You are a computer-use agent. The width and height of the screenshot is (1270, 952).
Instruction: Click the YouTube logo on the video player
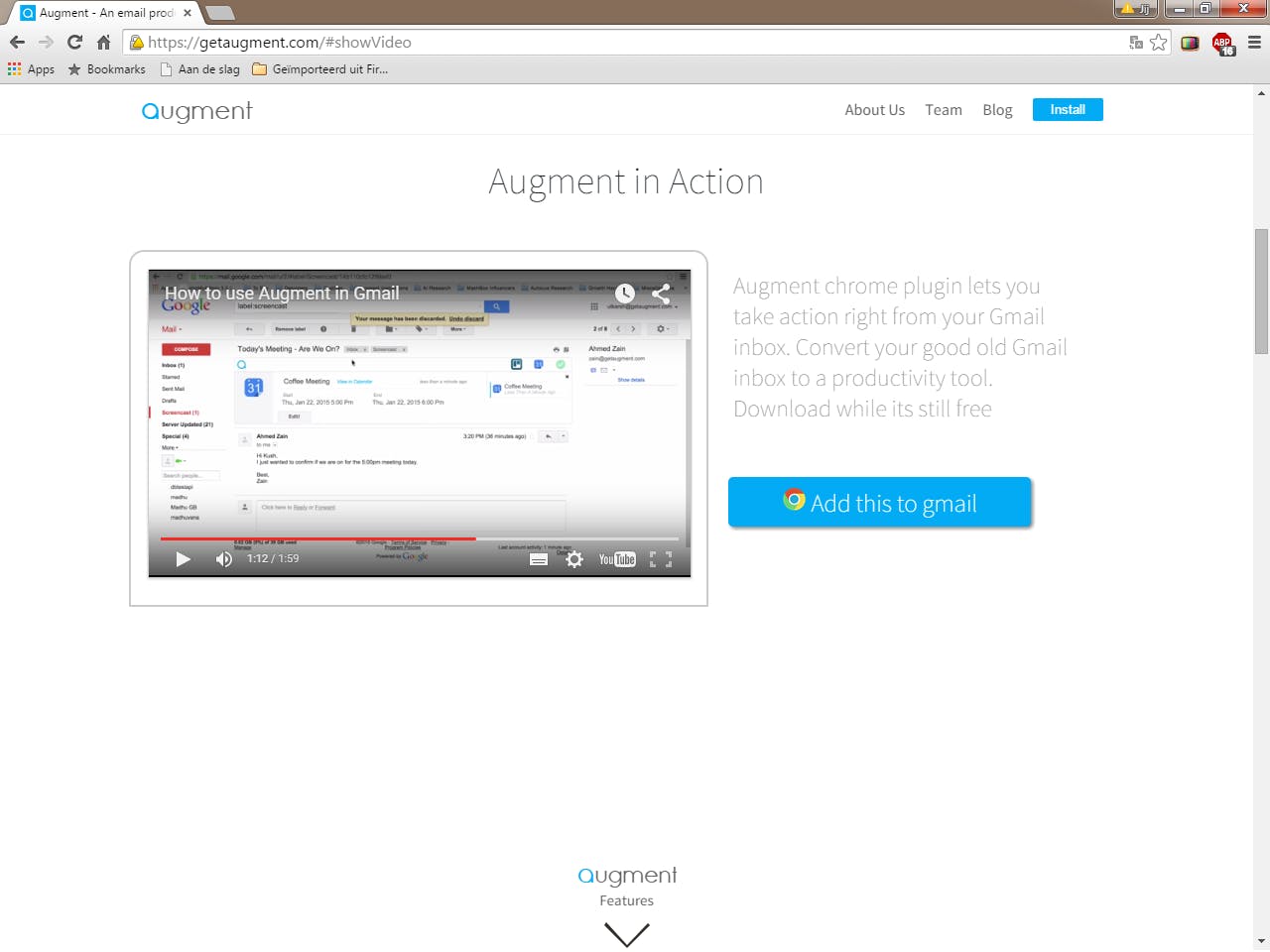coord(617,559)
